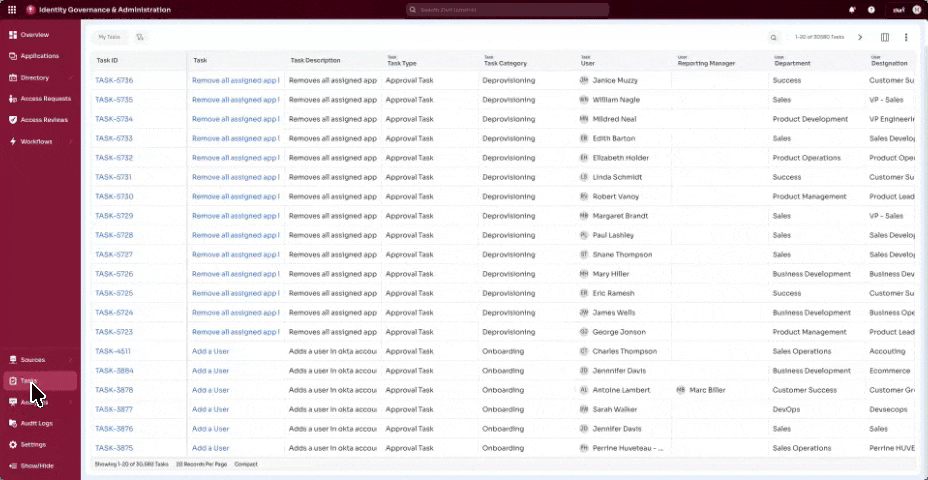
Task: Expand the Workflows submenu chevron
Action: pos(70,141)
